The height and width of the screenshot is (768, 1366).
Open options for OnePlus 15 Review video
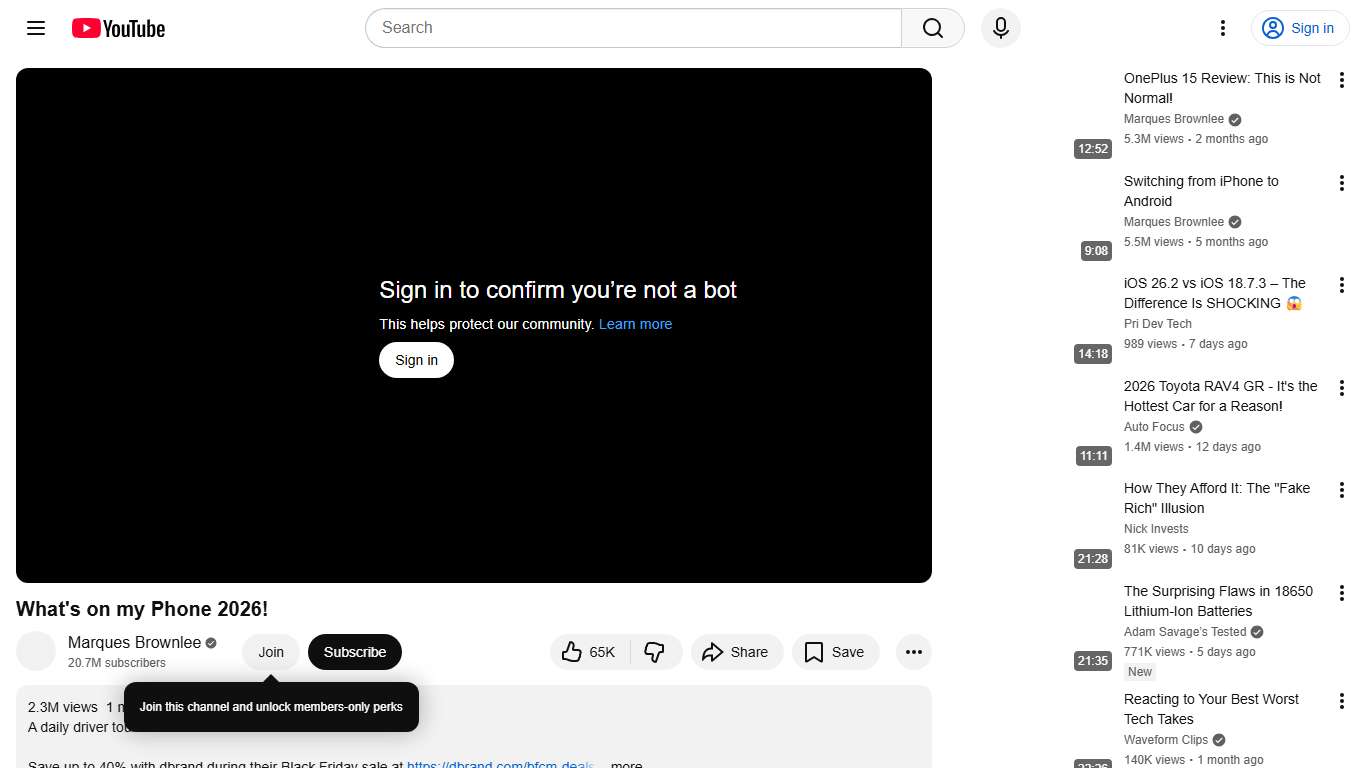[1342, 81]
